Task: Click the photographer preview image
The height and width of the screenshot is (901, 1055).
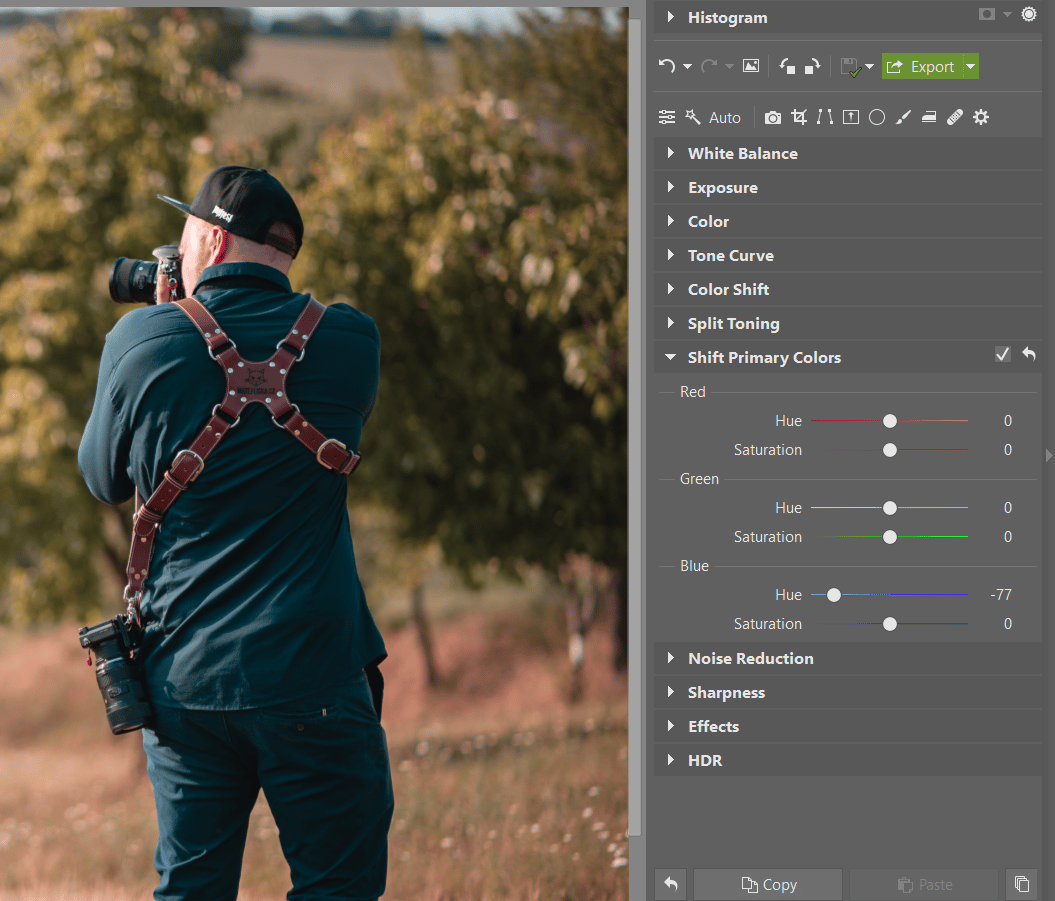Action: (314, 454)
